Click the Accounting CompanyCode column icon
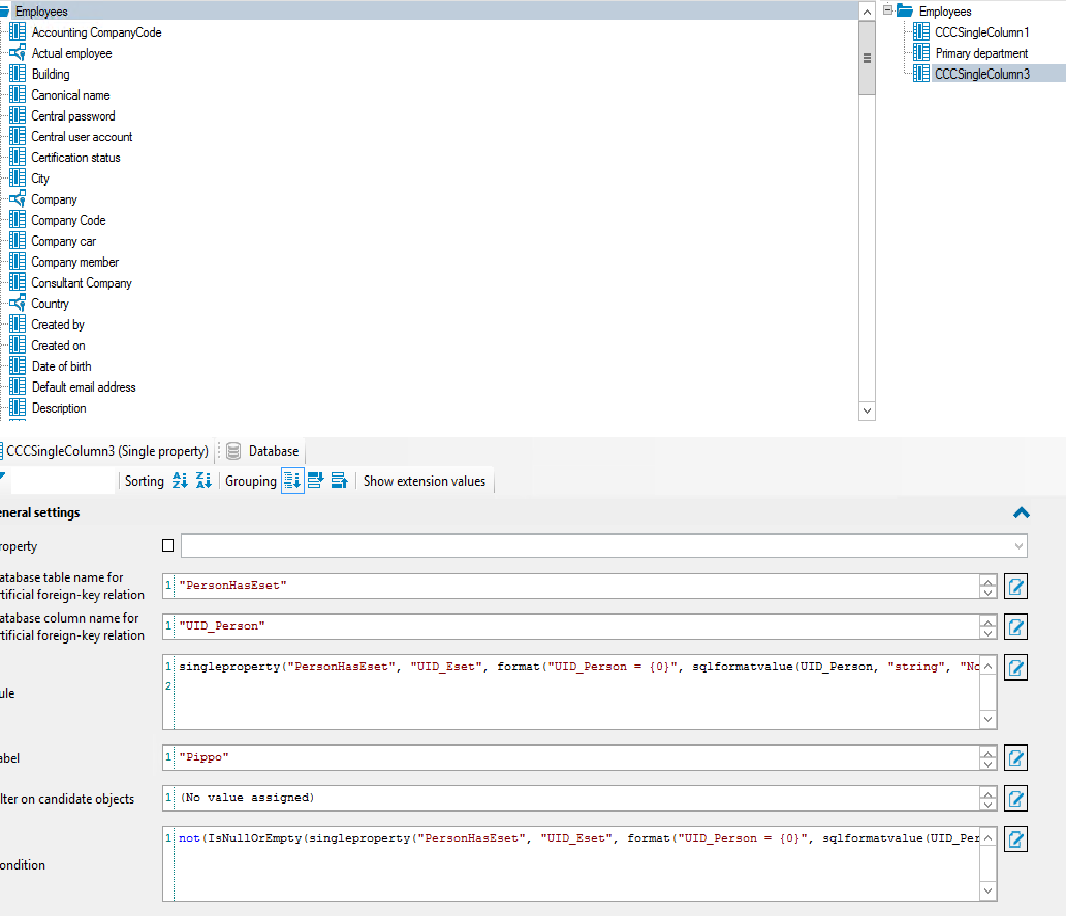This screenshot has height=916, width=1066. pos(18,32)
